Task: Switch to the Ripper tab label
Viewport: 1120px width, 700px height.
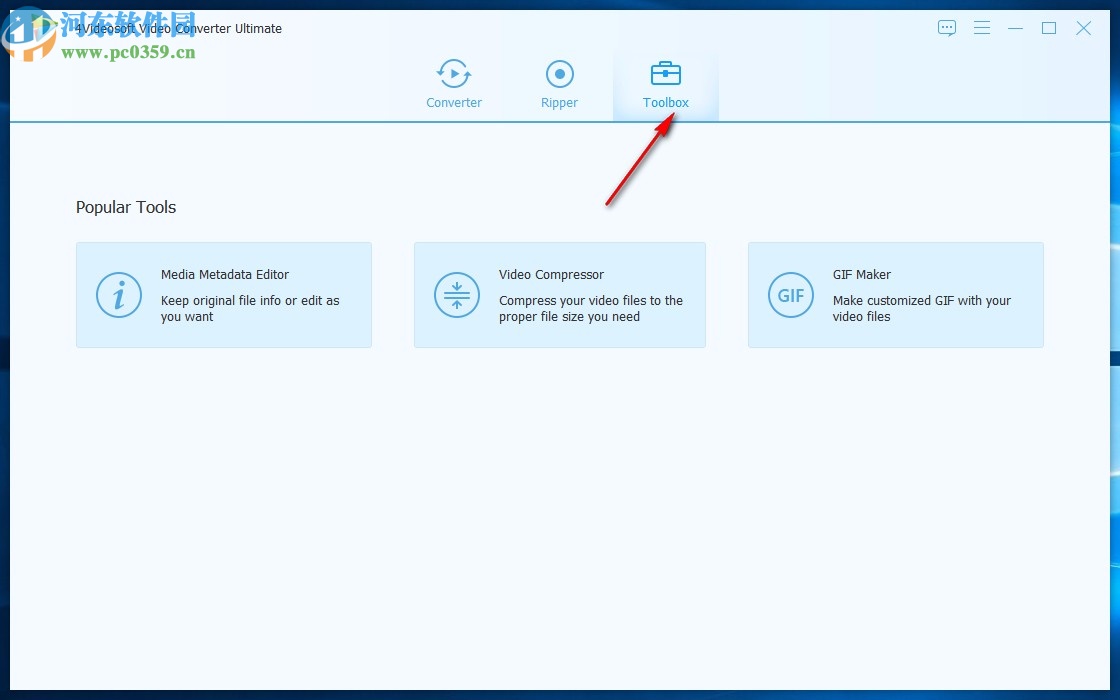Action: tap(559, 103)
